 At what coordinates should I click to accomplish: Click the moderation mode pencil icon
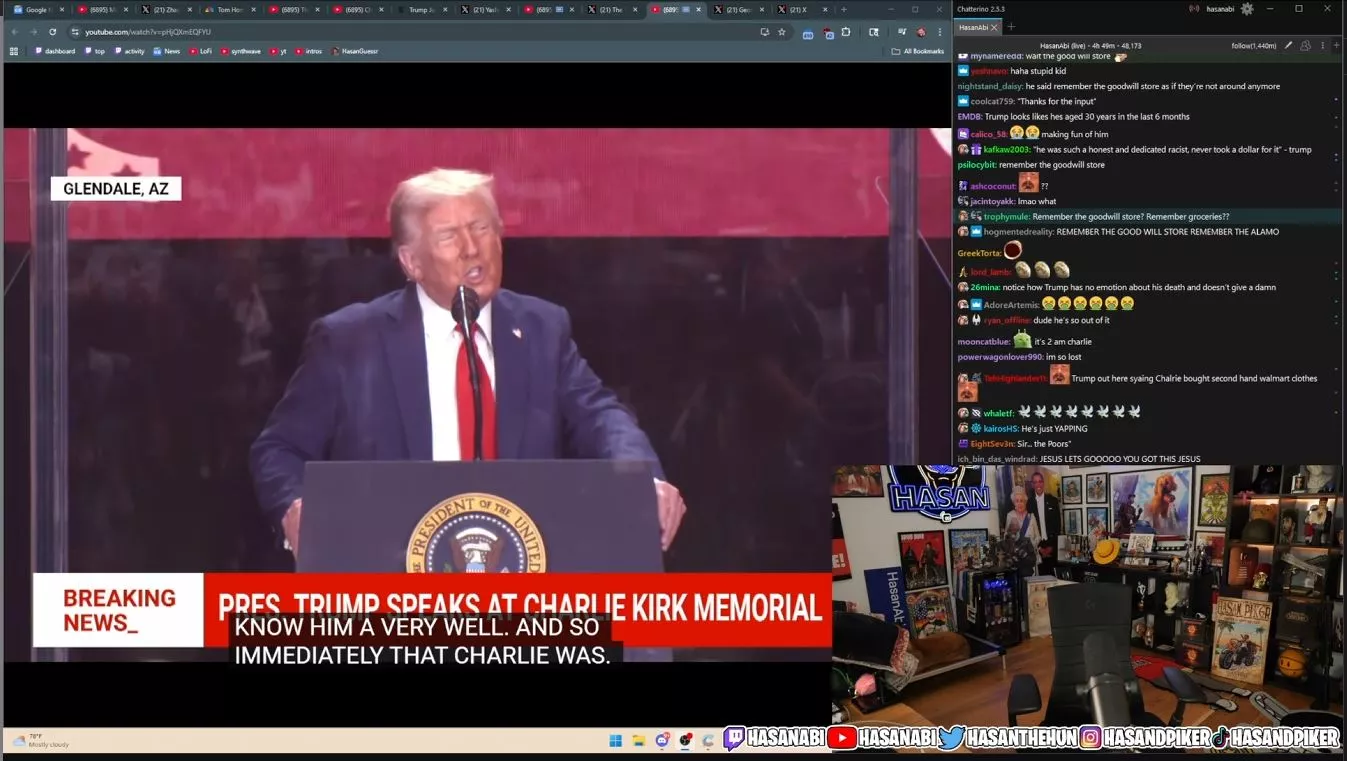pyautogui.click(x=1288, y=46)
